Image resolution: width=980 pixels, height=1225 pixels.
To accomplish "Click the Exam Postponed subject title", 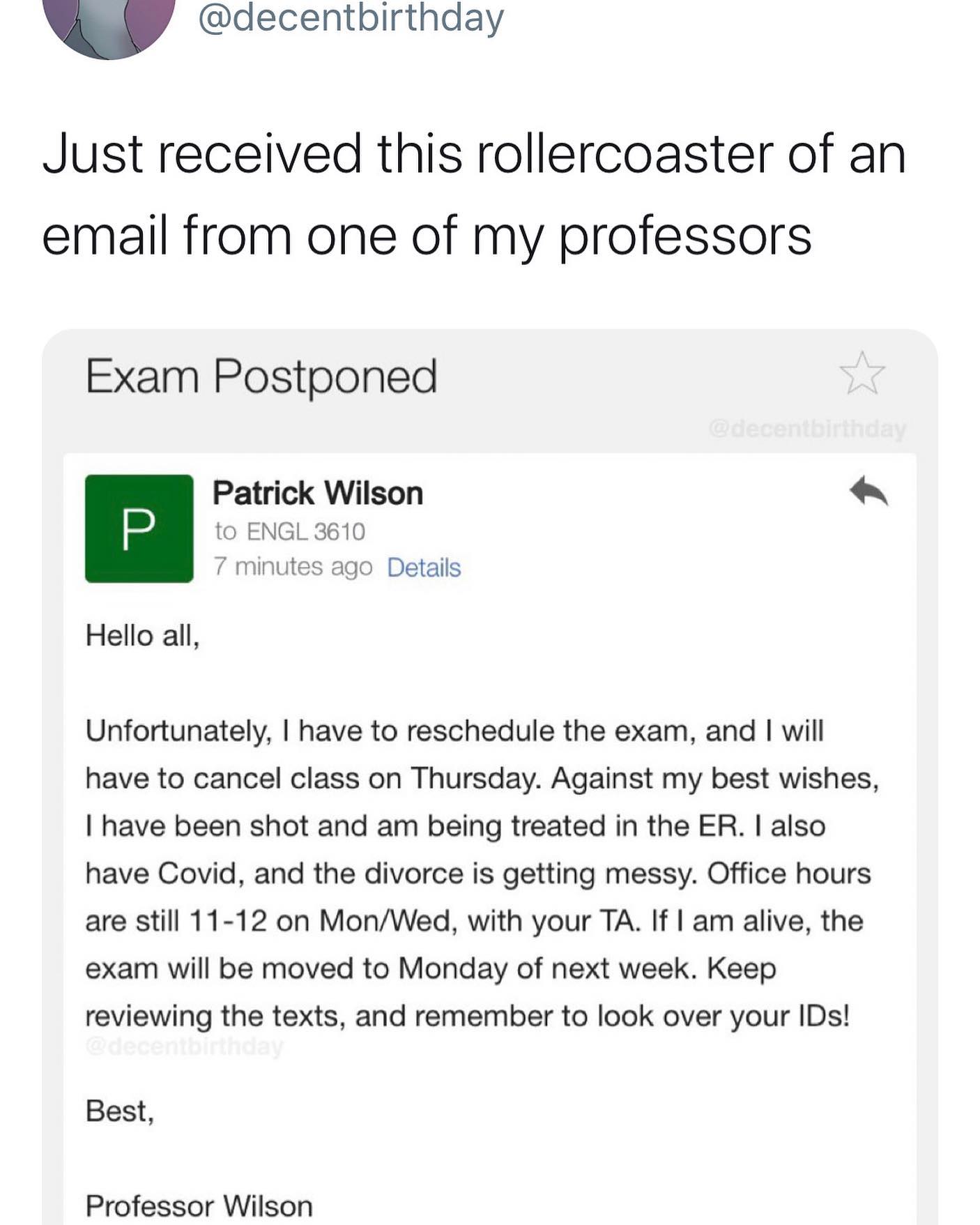I will 261,376.
